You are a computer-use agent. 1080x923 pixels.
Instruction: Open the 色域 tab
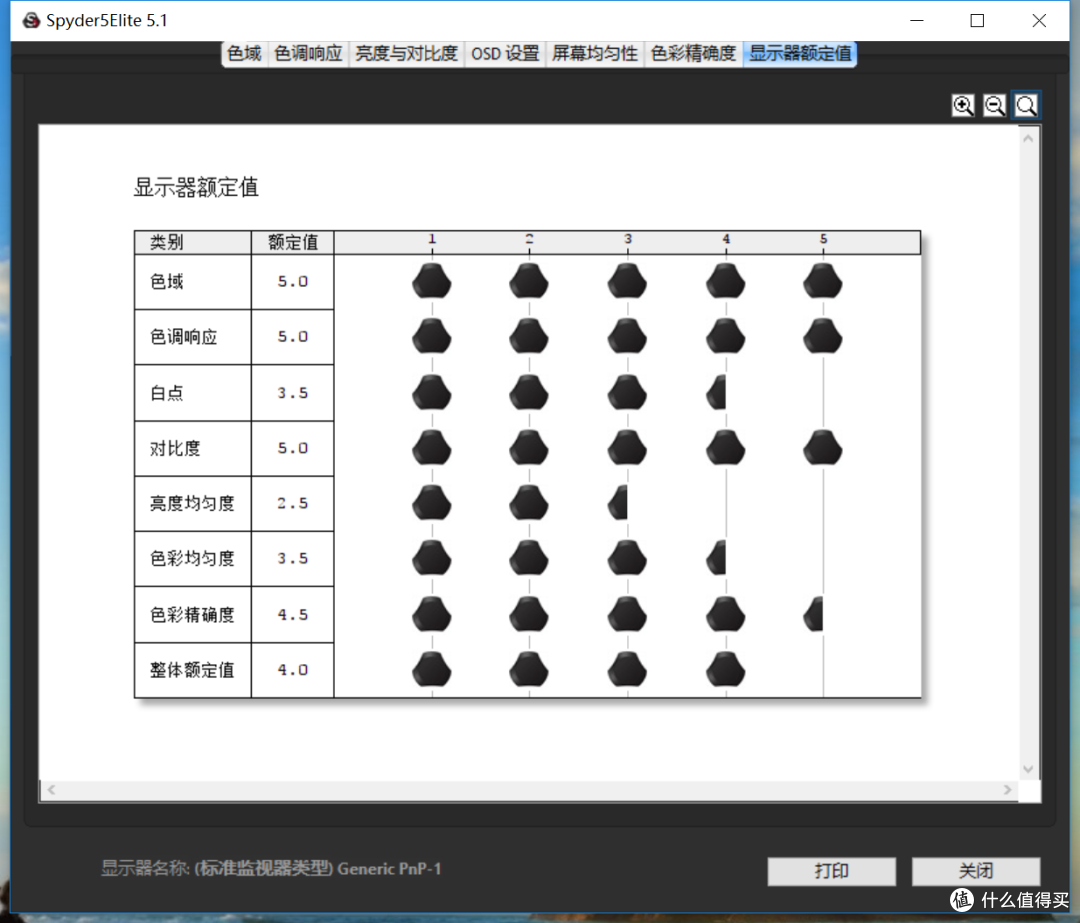[x=245, y=54]
